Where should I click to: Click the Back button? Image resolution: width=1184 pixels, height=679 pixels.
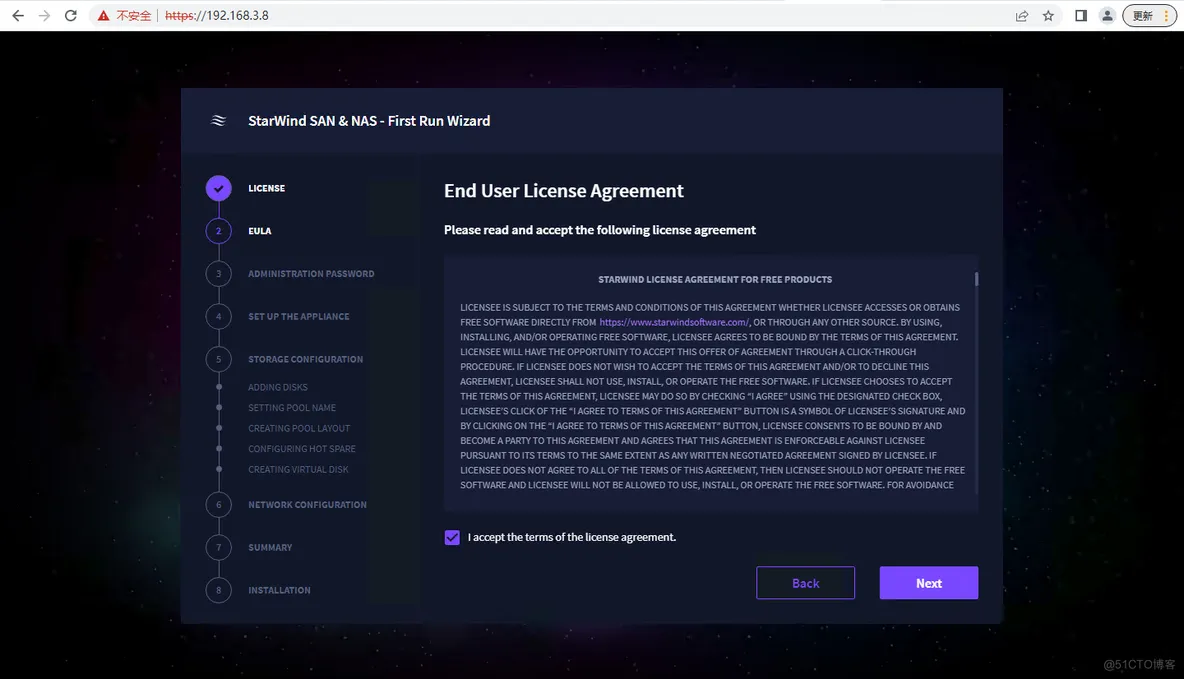(806, 583)
